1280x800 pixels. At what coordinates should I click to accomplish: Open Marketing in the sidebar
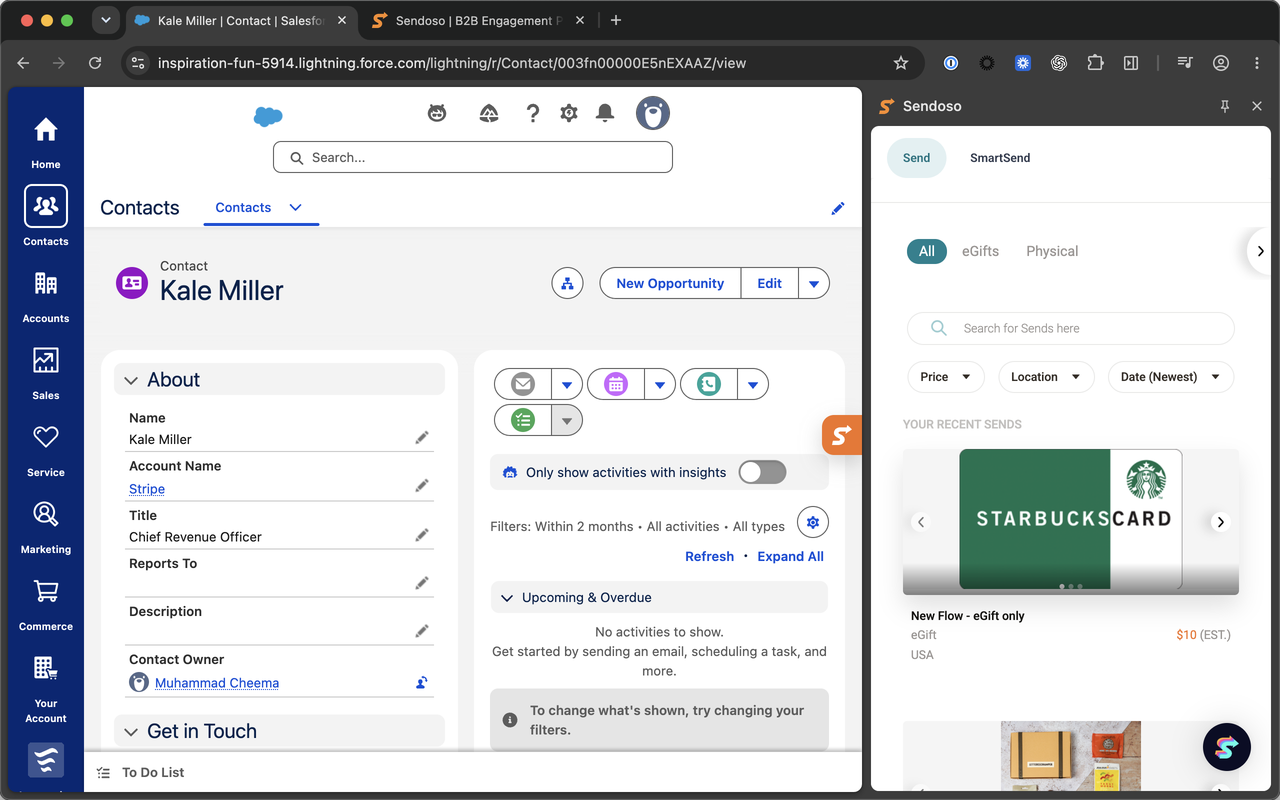[46, 527]
